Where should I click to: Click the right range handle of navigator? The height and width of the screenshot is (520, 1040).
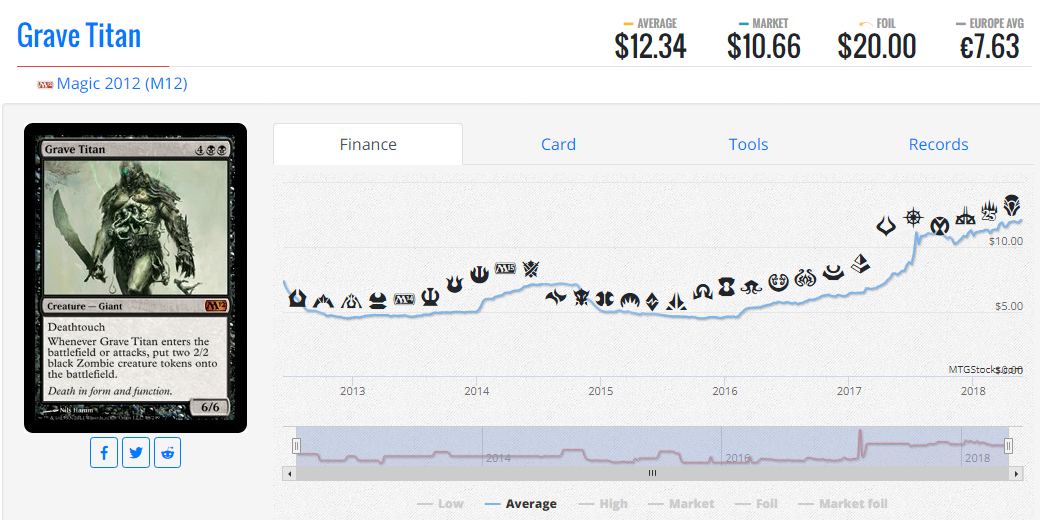click(1008, 446)
